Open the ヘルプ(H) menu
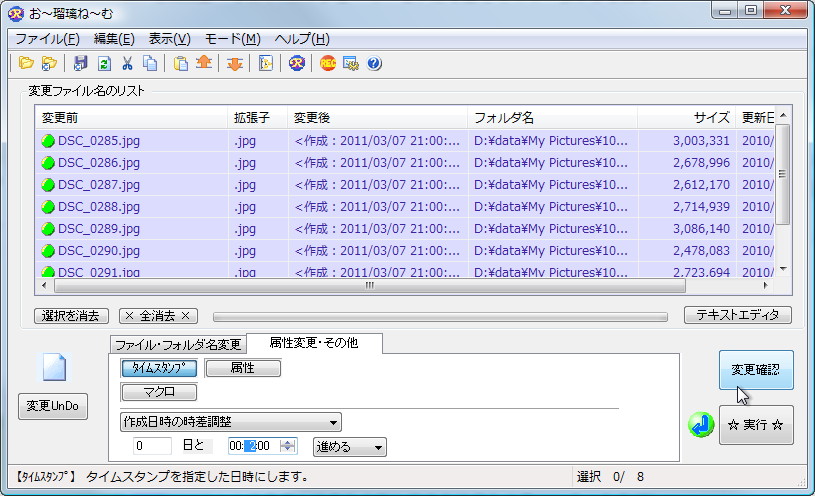Viewport: 815px width, 496px height. 302,39
